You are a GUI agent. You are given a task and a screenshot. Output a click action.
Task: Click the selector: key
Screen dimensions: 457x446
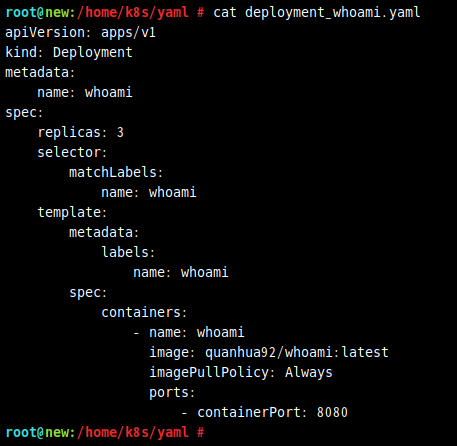[x=72, y=152]
